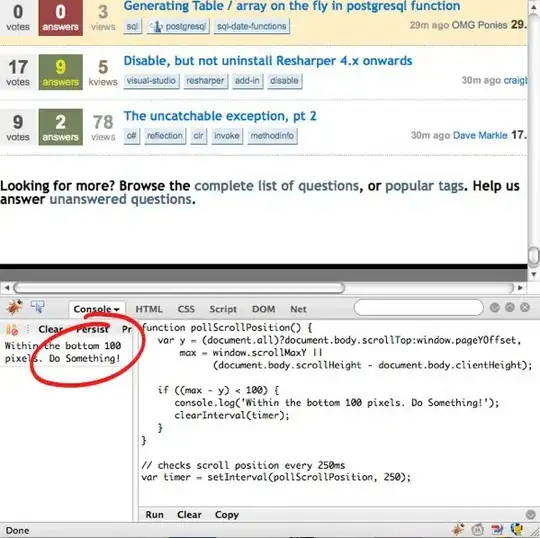Run the script in the command editor

[154, 515]
